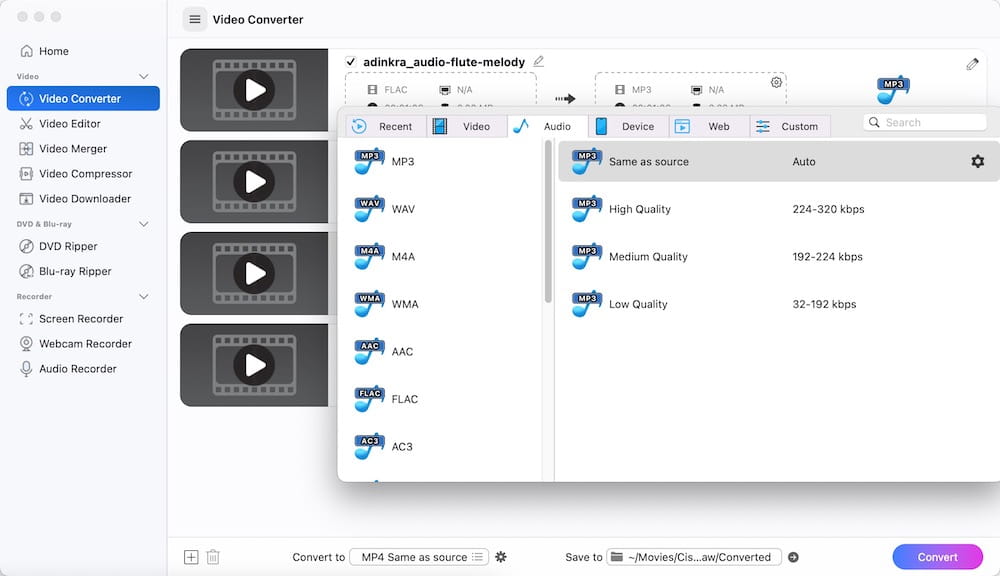Click the format list scrollbar

click(x=548, y=221)
